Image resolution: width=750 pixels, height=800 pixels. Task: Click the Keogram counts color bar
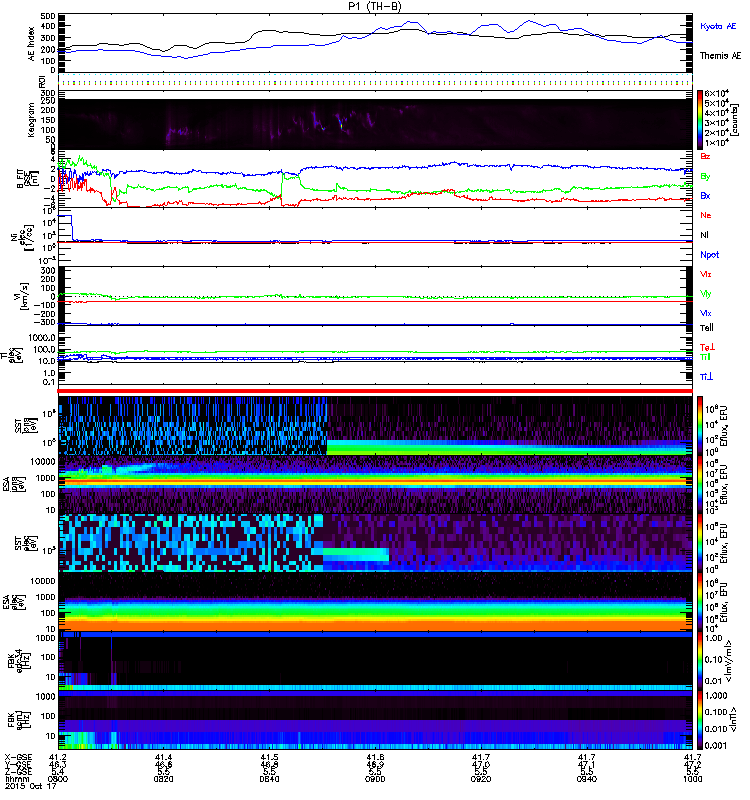[702, 119]
